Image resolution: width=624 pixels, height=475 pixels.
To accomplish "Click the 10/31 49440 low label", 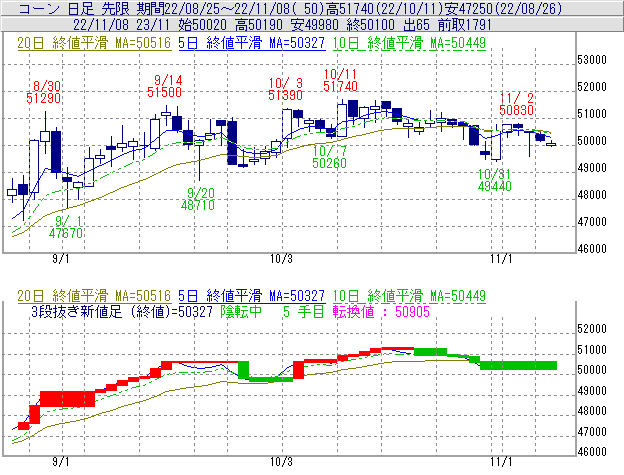I will (x=495, y=180).
